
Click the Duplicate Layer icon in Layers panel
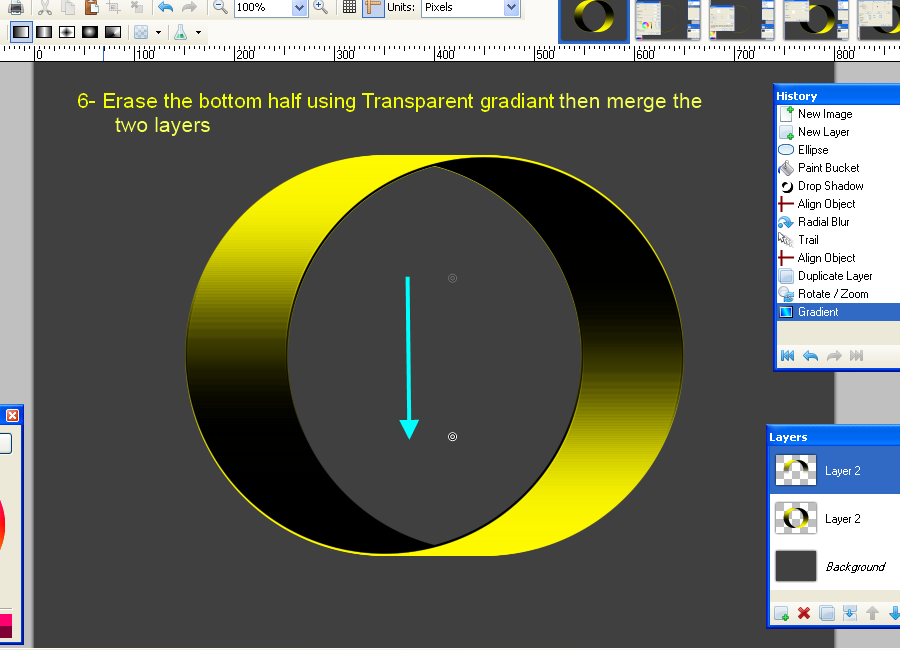[827, 613]
